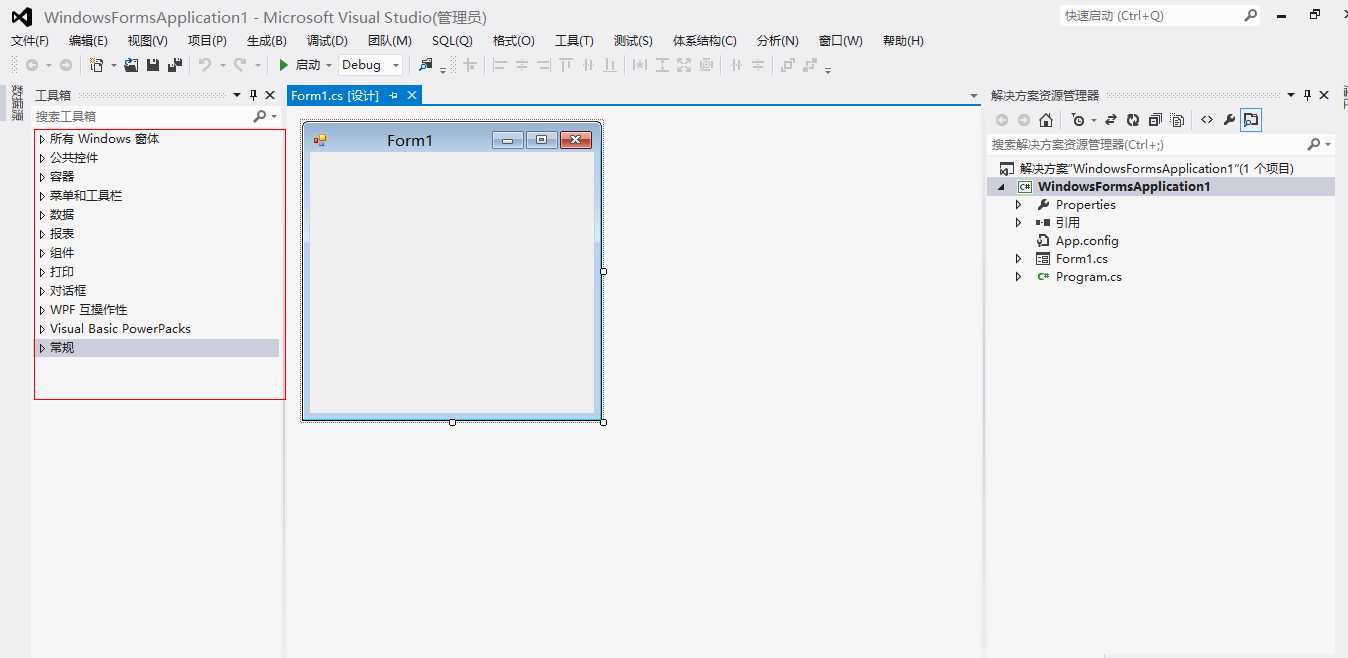The width and height of the screenshot is (1348, 658).
Task: Toggle auto-hide pin on Solution Explorer panel
Action: tap(1307, 95)
